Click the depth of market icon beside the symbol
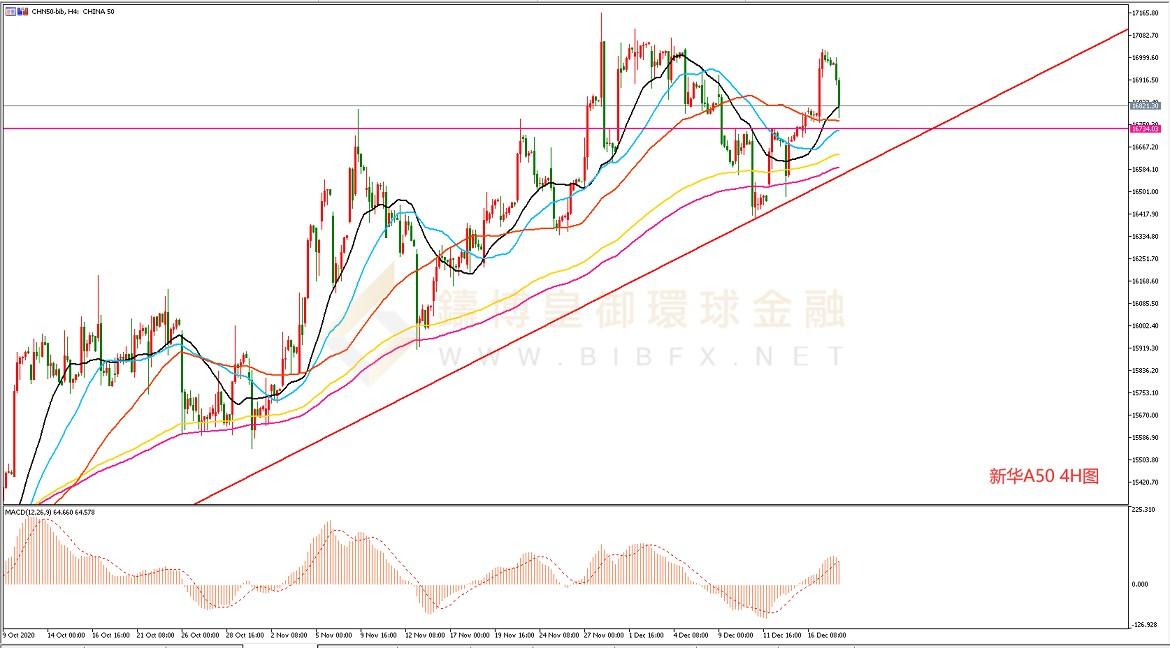Viewport: 1170px width, 648px height. tap(22, 11)
